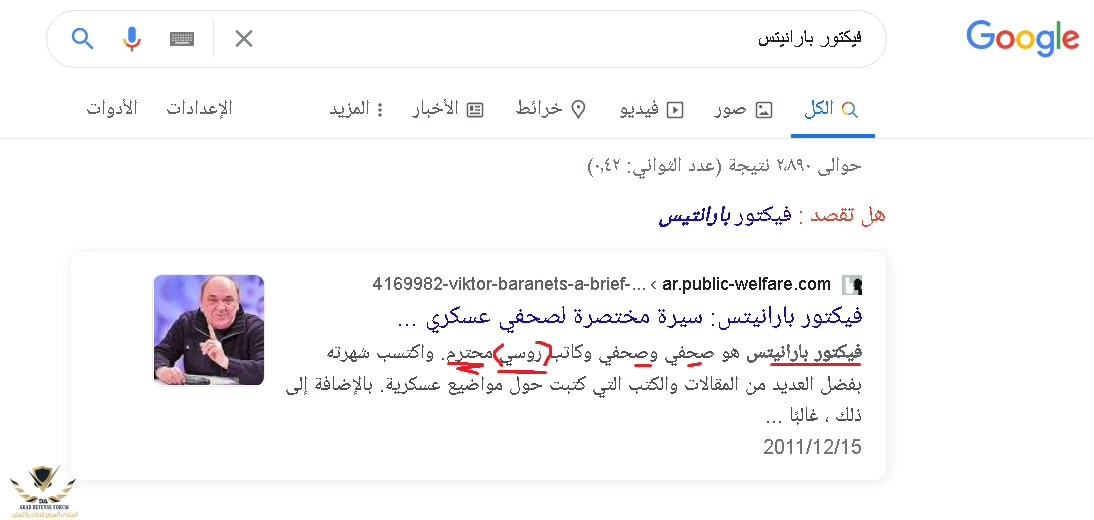The image size is (1094, 520).
Task: Click the ar.public-welfare.com result URL
Action: click(x=748, y=284)
